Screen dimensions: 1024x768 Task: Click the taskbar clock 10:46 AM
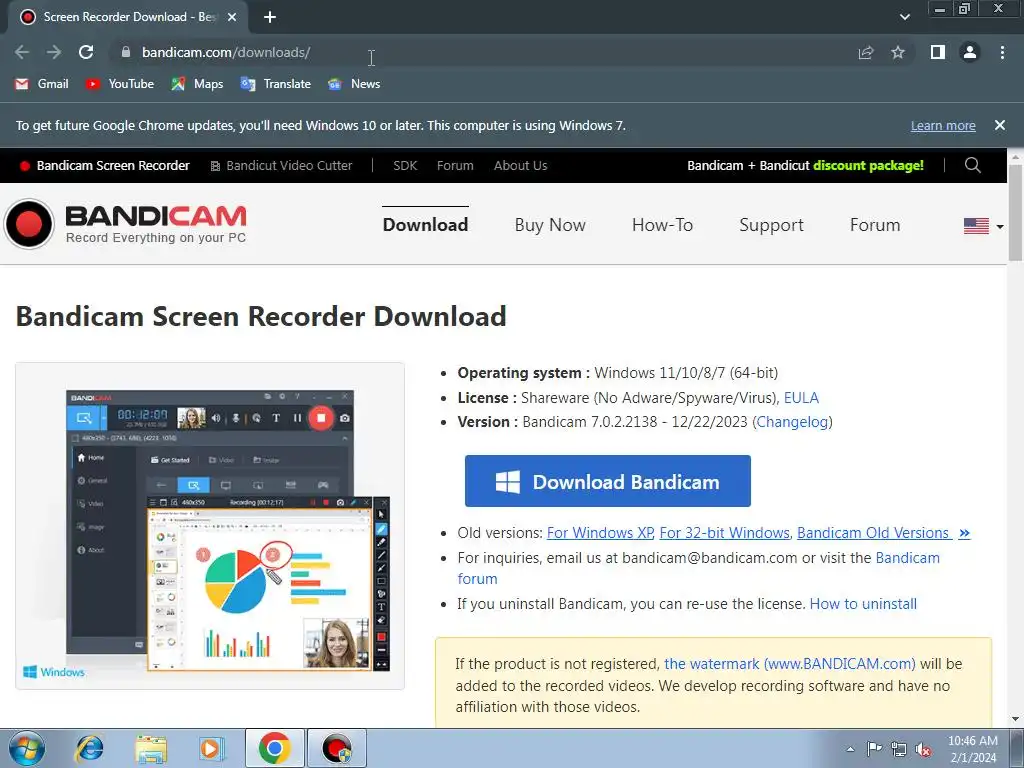[x=973, y=749]
